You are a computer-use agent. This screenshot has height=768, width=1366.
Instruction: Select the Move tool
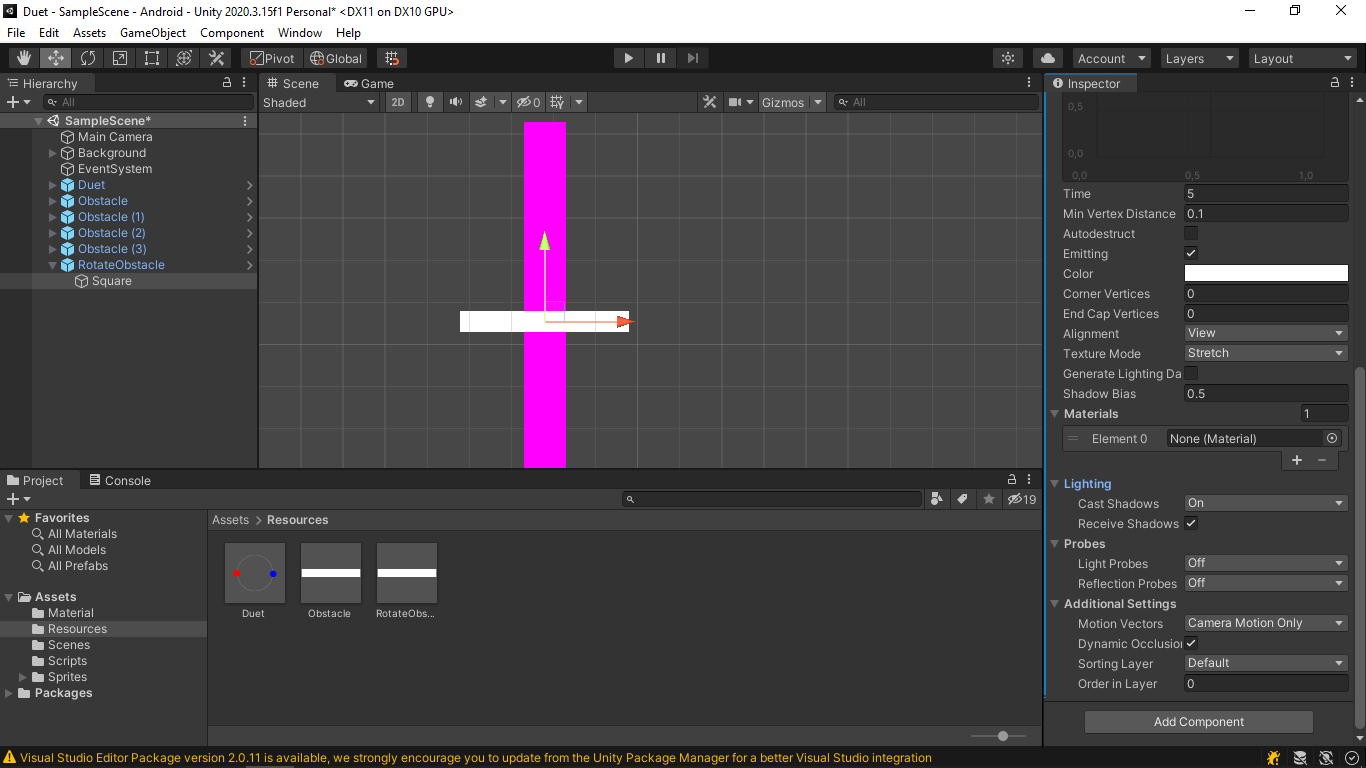click(56, 58)
